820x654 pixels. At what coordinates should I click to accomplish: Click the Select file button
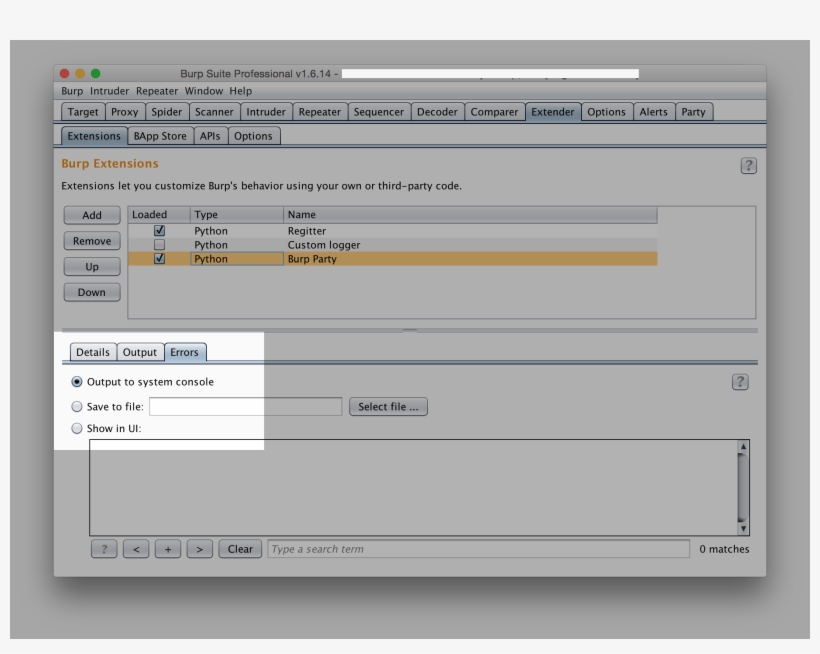coord(387,407)
